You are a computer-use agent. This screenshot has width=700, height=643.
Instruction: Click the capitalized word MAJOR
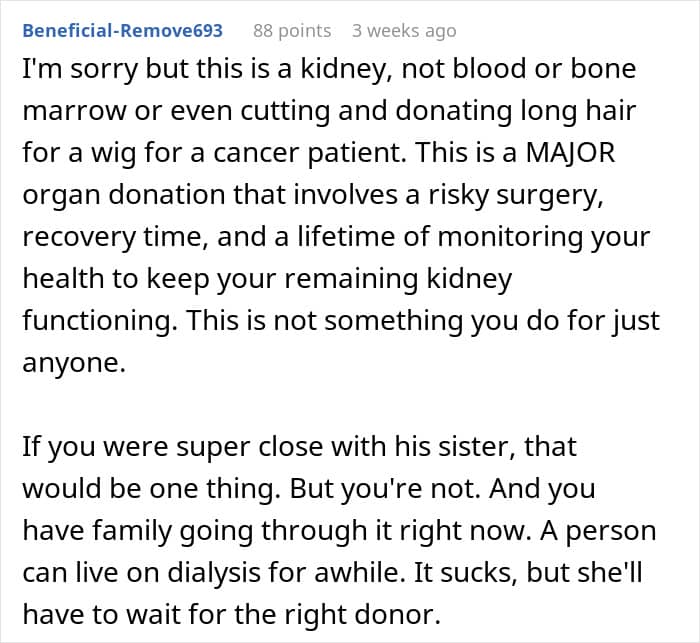(570, 152)
